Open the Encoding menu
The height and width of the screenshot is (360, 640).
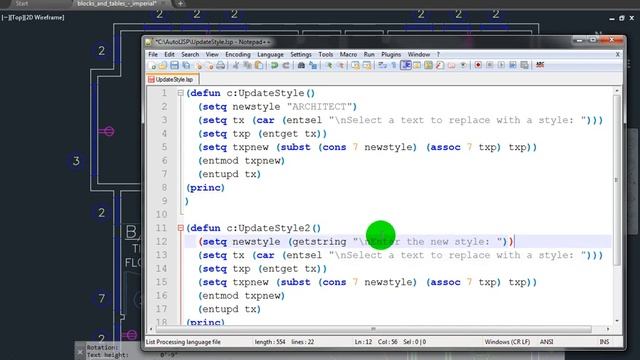(238, 54)
